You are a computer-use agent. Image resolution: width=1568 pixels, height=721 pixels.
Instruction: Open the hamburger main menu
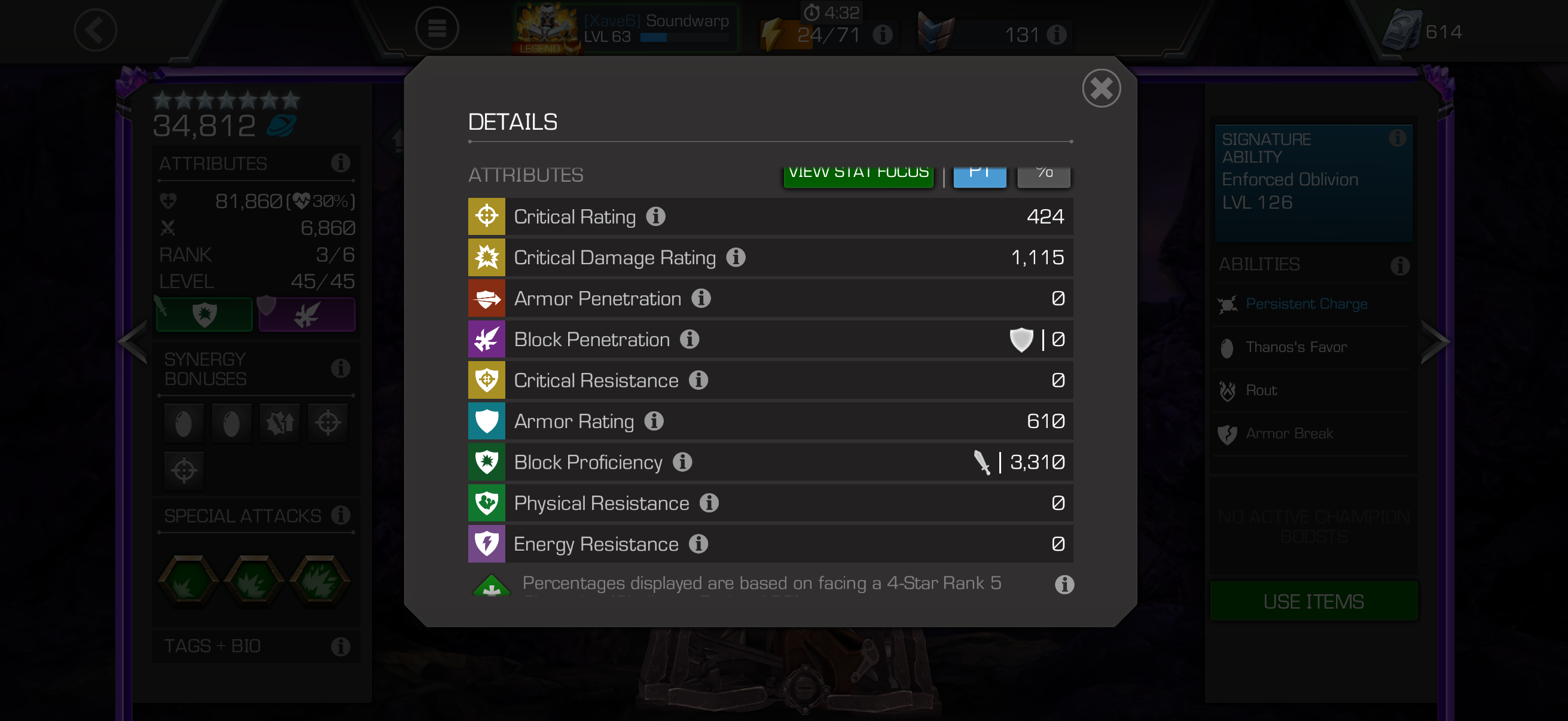point(437,29)
